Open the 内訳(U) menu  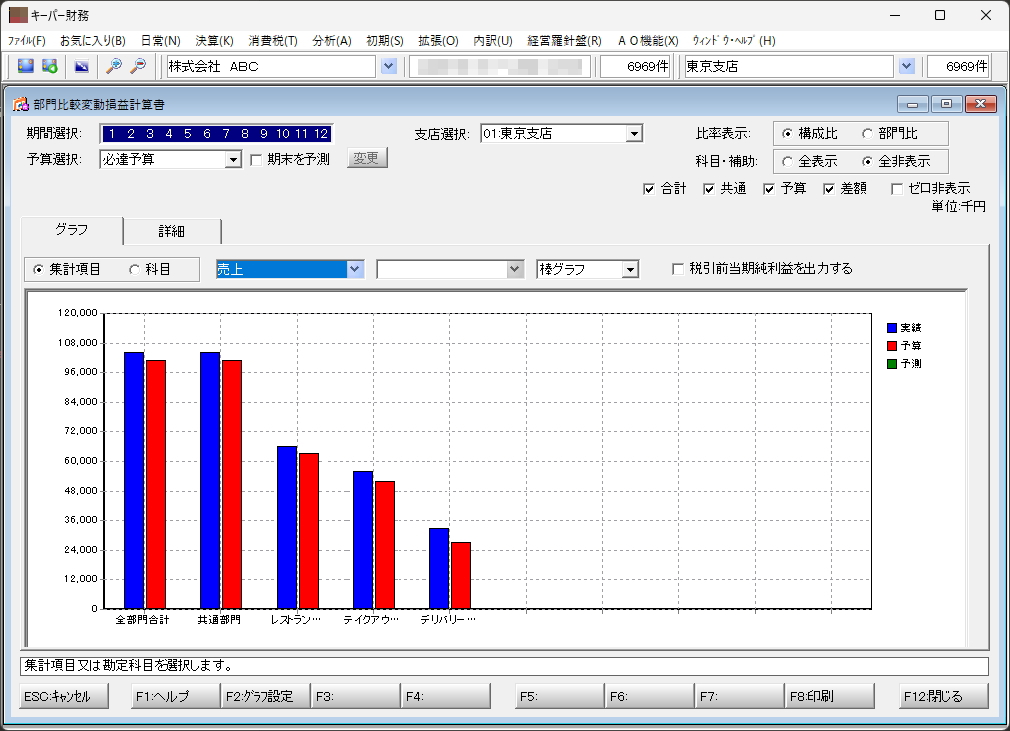coord(493,41)
